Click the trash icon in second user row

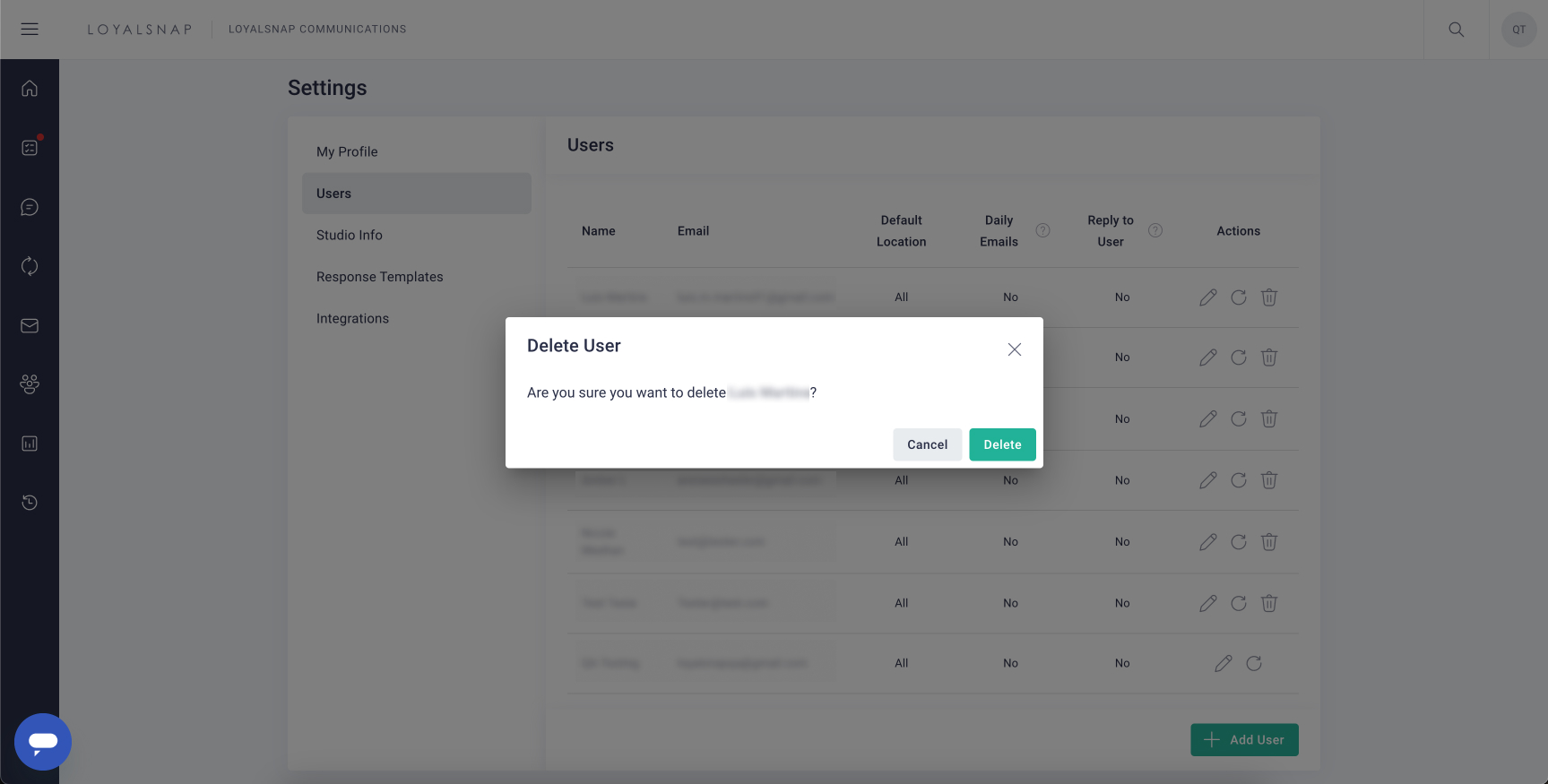point(1269,358)
